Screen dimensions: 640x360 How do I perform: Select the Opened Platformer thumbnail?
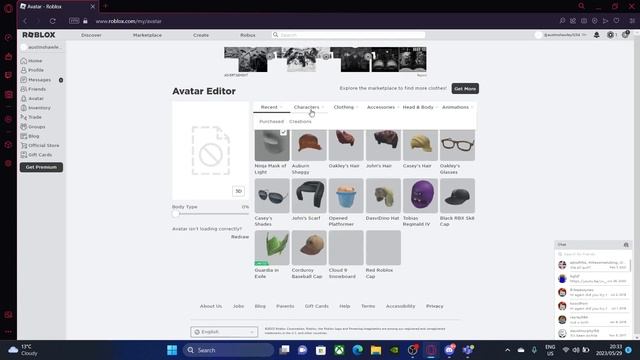346,196
